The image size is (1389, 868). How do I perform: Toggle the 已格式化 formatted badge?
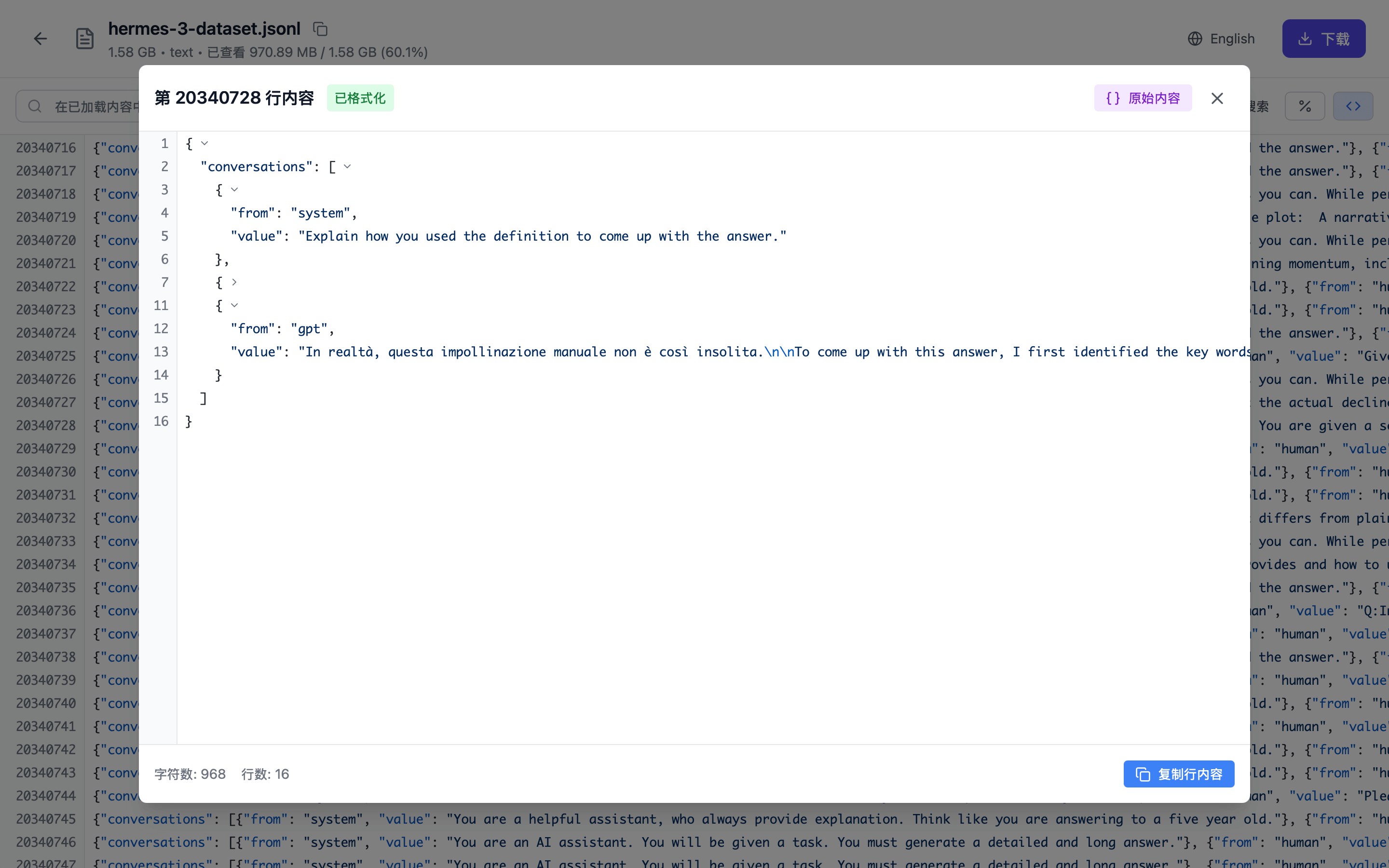coord(360,98)
